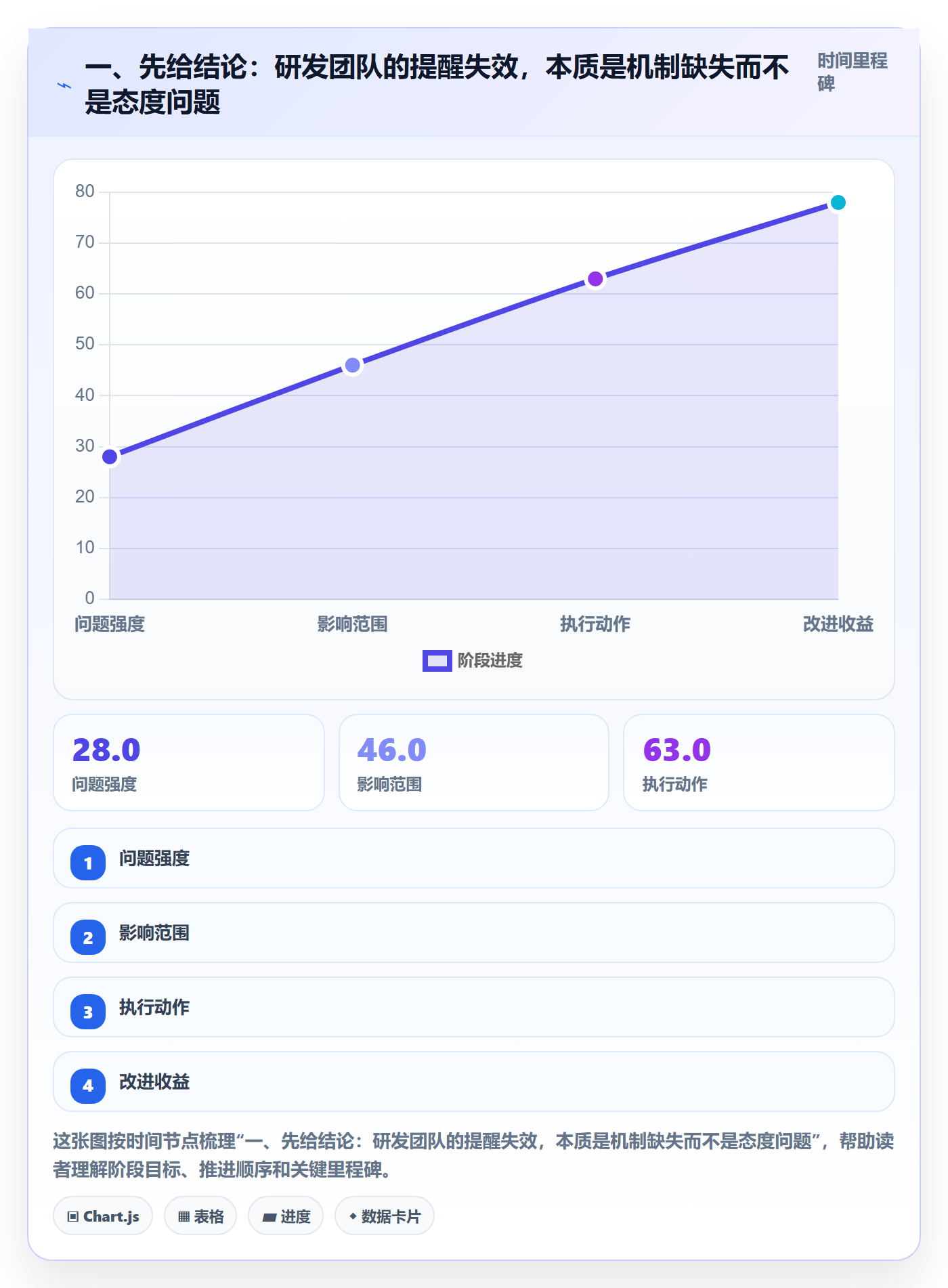Image resolution: width=948 pixels, height=1288 pixels.
Task: Click the 数据卡片 tag
Action: pos(385,1216)
